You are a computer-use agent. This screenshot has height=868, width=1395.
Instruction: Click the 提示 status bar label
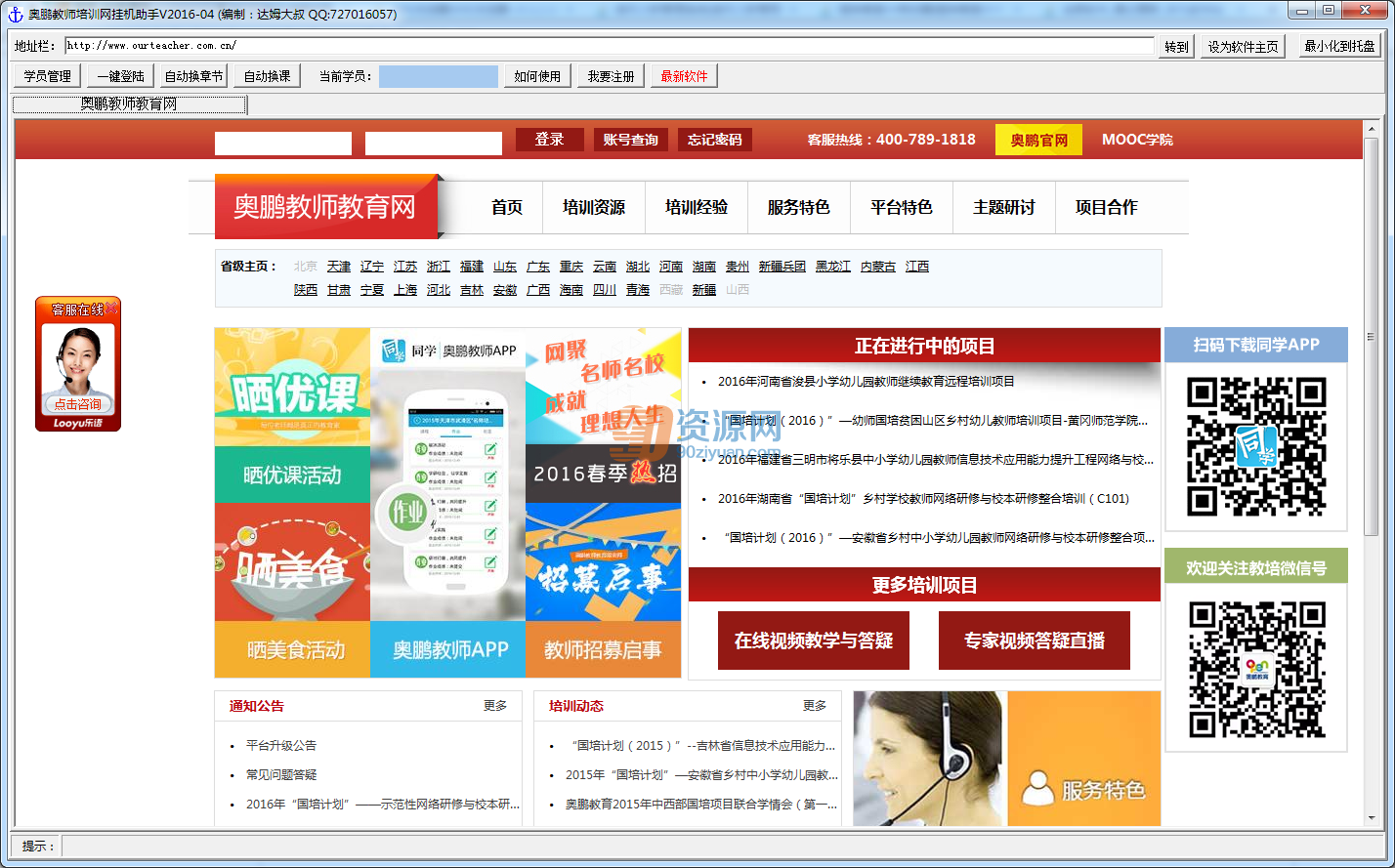point(38,847)
